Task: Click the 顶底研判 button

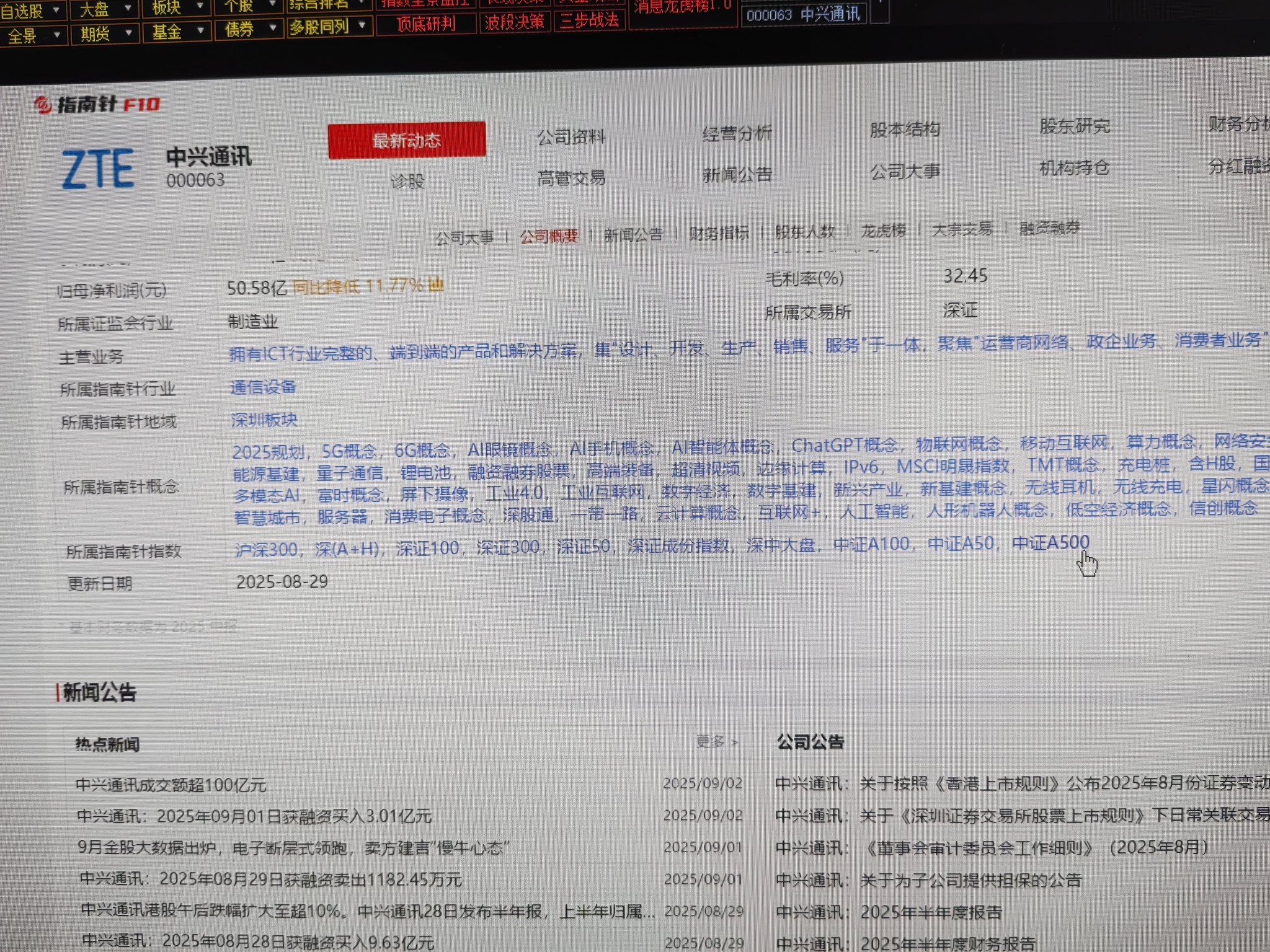Action: point(426,24)
